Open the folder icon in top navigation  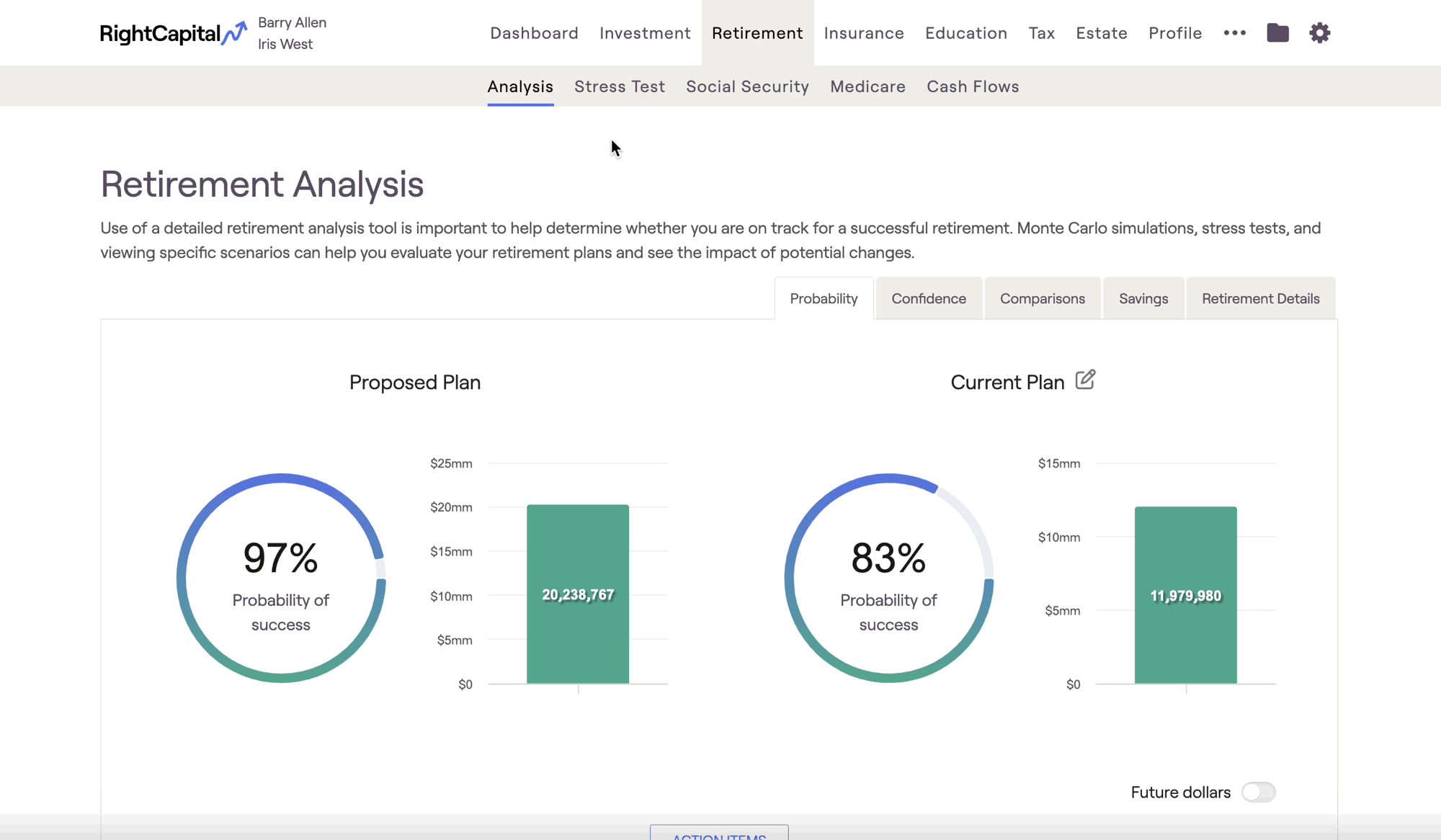tap(1277, 33)
